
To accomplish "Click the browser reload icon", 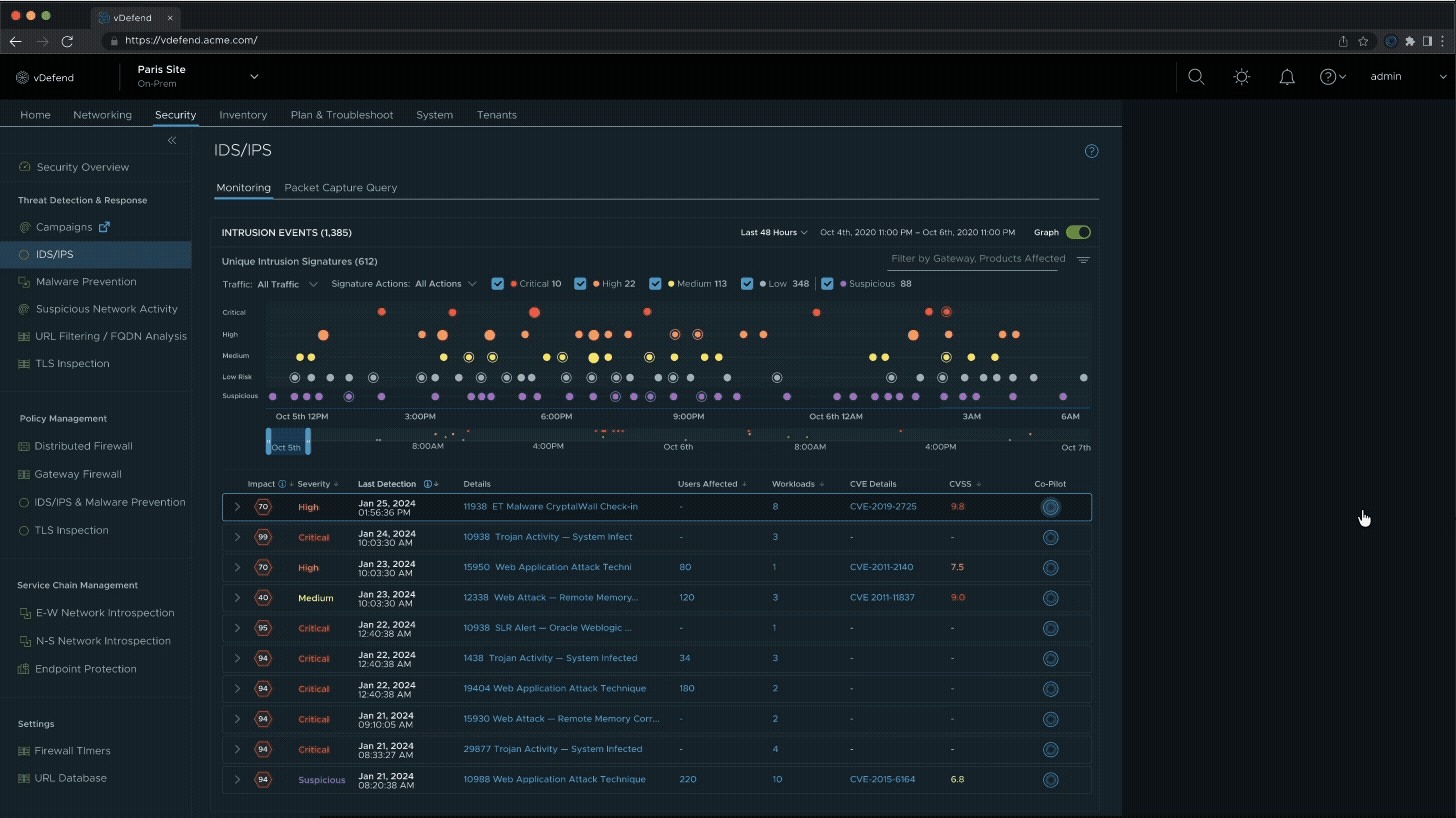I will pyautogui.click(x=68, y=41).
